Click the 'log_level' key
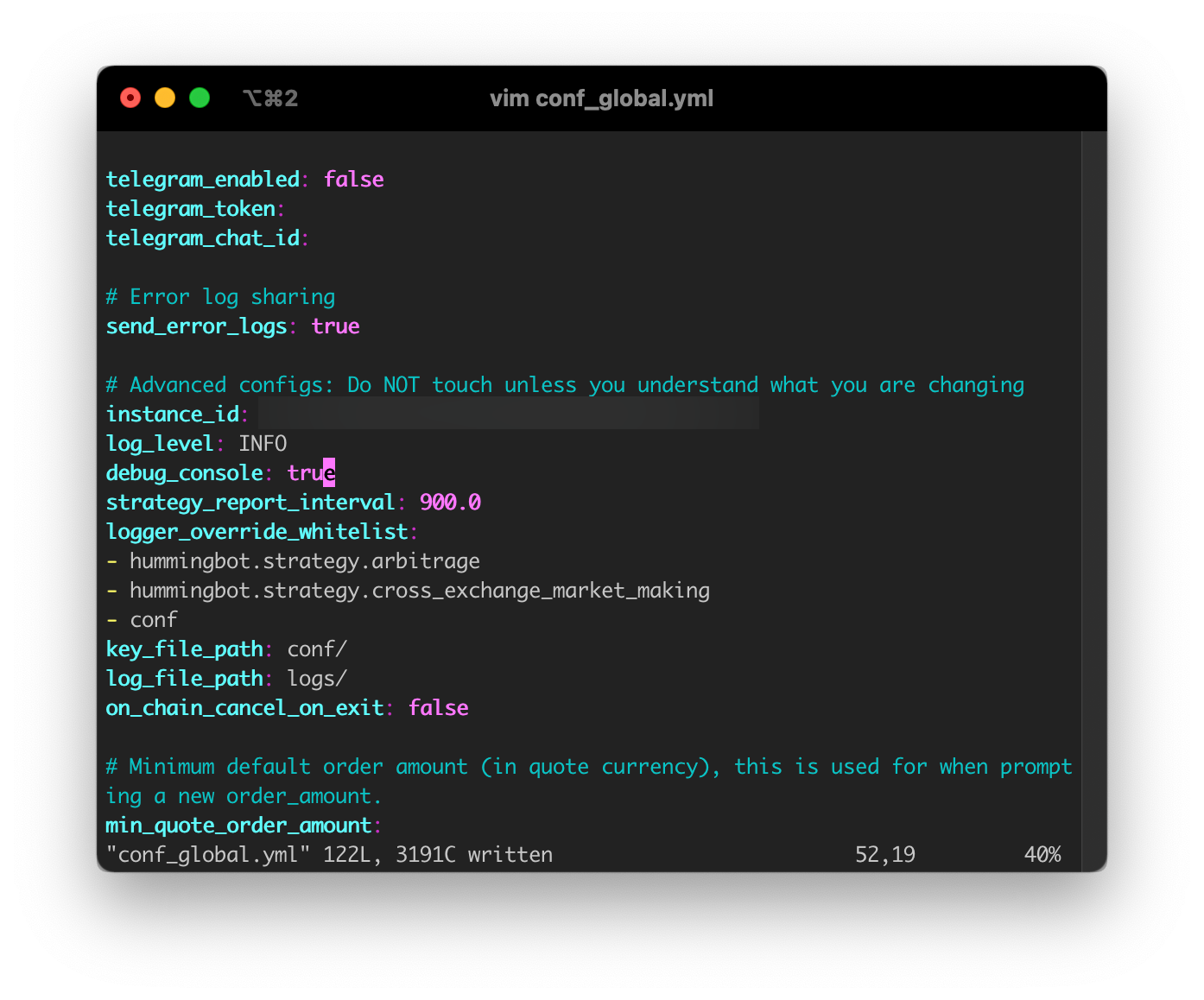The width and height of the screenshot is (1204, 1000). (160, 444)
